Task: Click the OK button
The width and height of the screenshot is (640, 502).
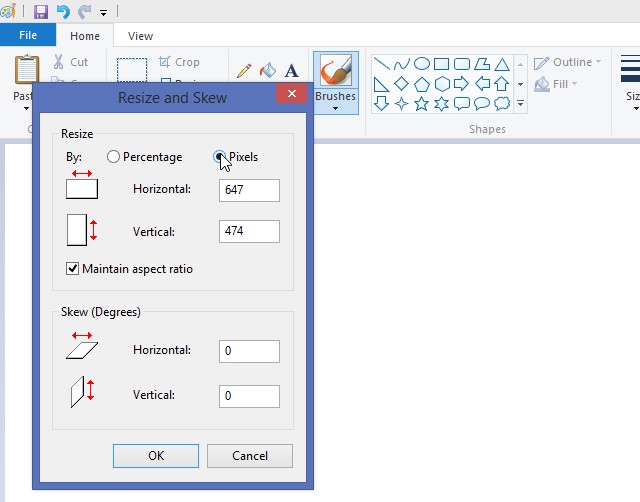Action: point(156,456)
